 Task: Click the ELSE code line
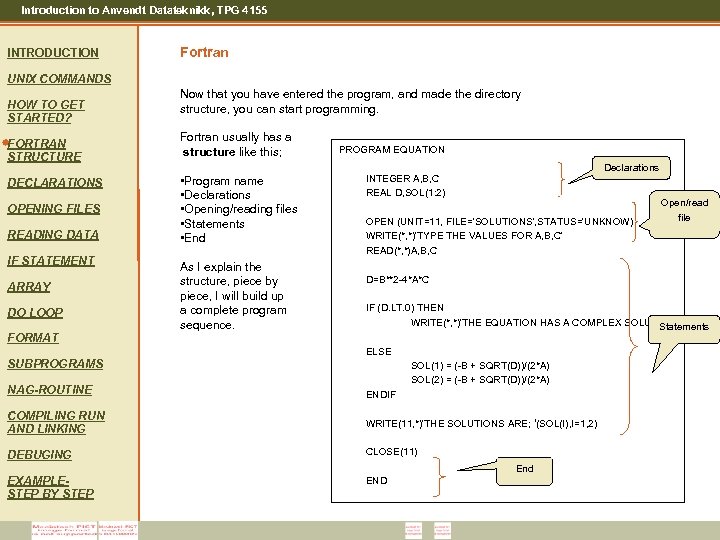pyautogui.click(x=379, y=352)
